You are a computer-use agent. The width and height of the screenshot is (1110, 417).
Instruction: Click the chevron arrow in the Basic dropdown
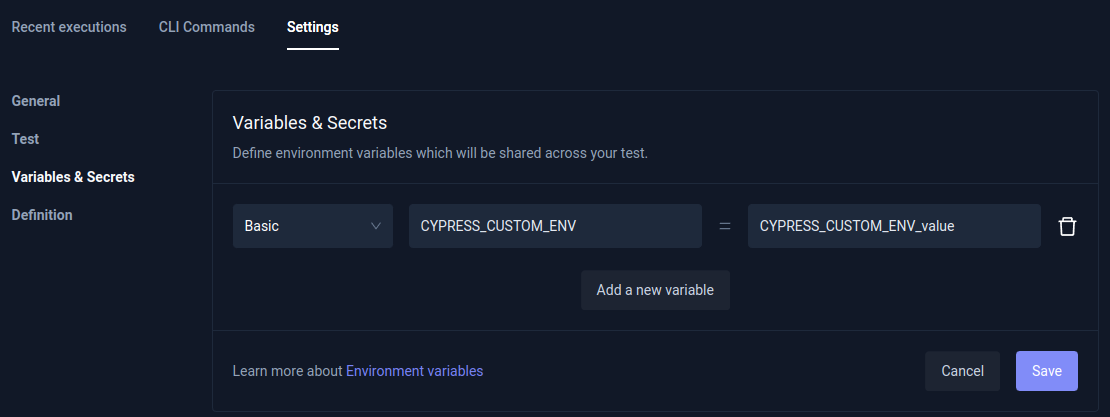[376, 226]
